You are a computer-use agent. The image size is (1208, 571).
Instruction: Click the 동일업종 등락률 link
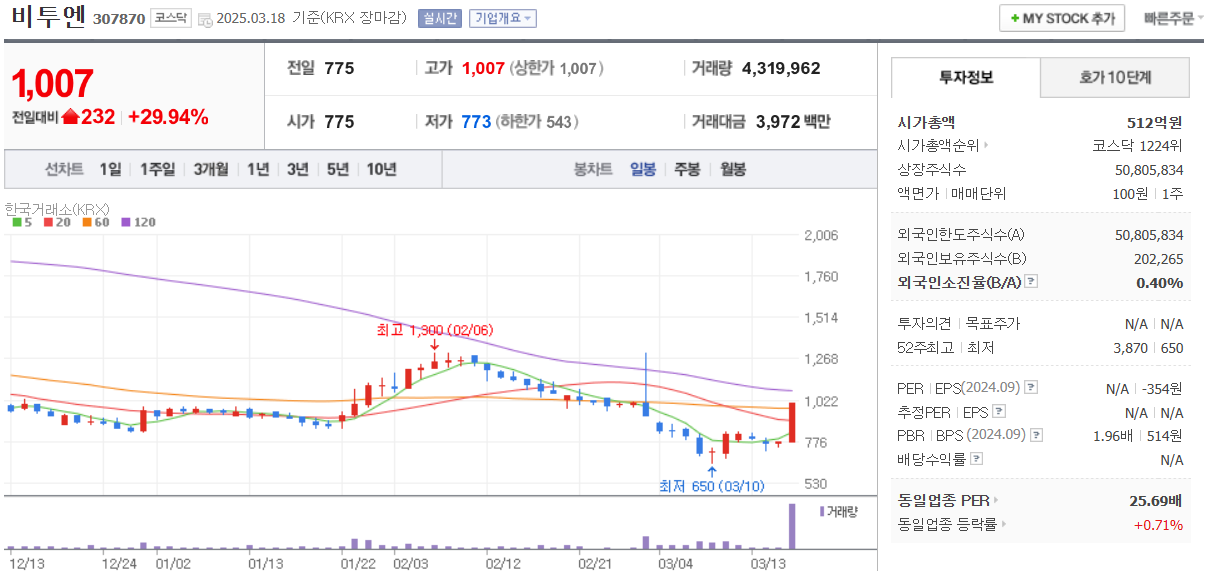coord(952,524)
